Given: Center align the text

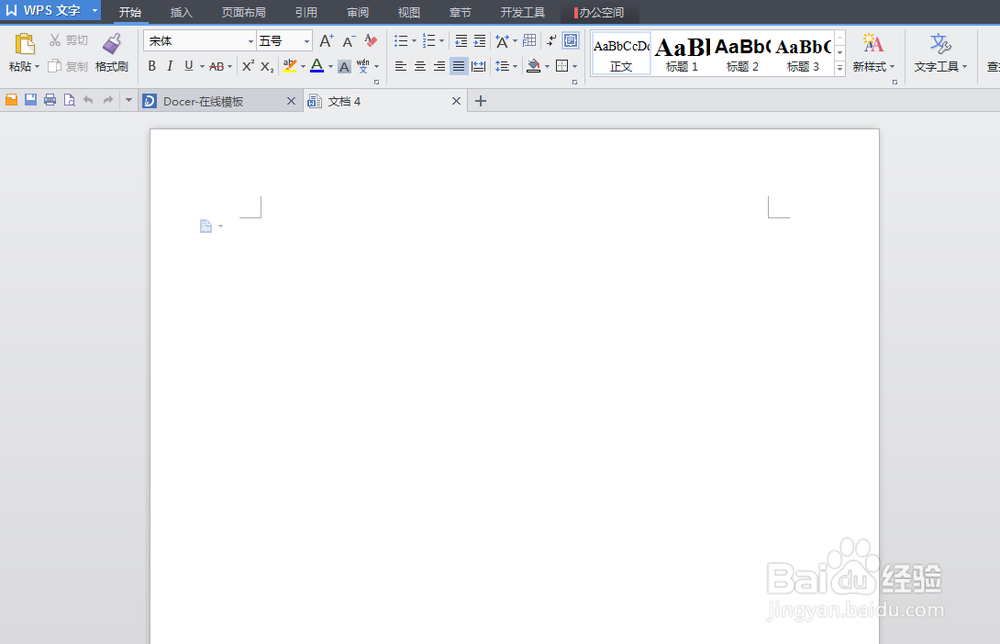Looking at the screenshot, I should pyautogui.click(x=420, y=66).
